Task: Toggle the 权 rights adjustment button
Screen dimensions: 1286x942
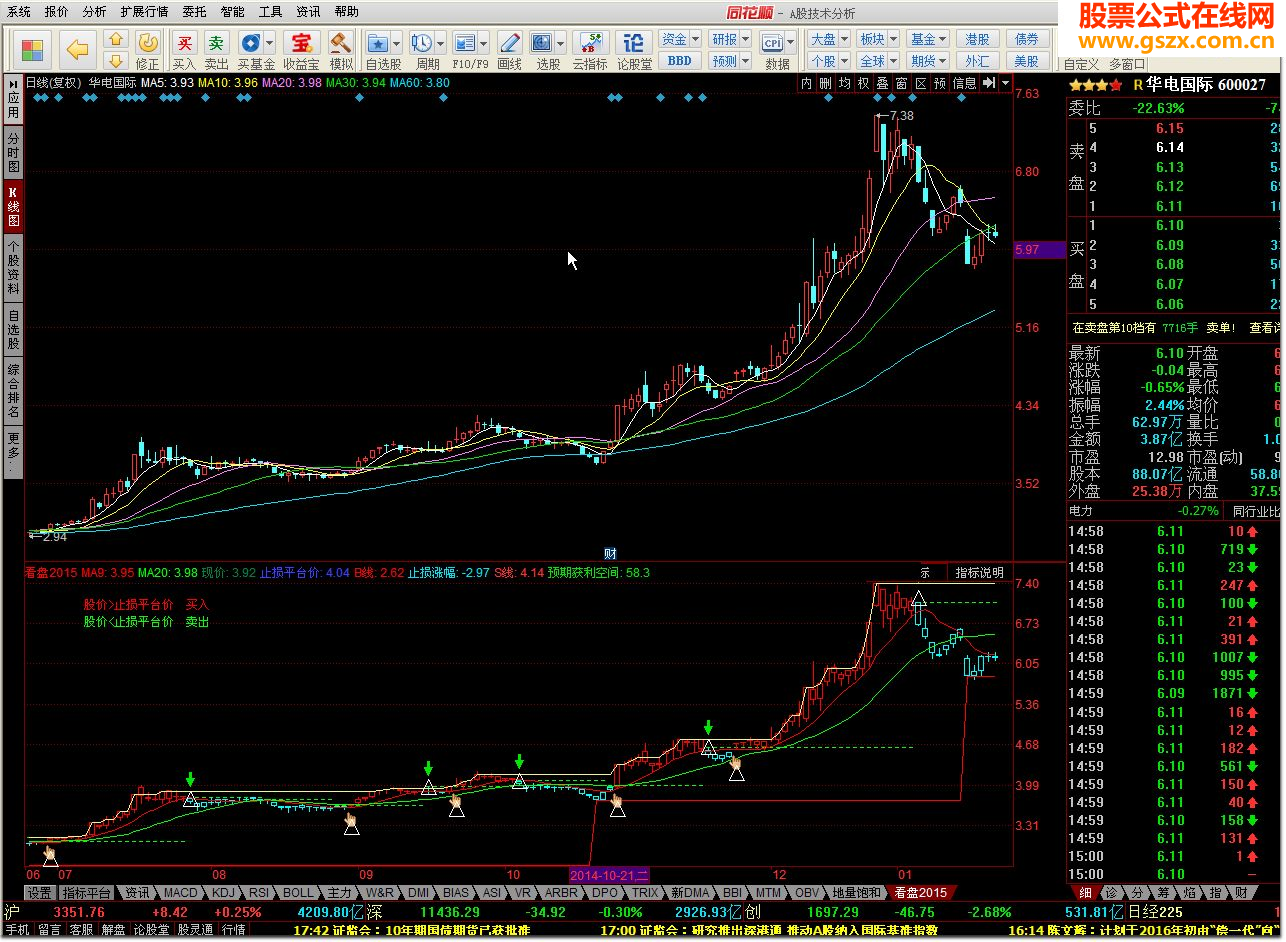Action: coord(863,84)
